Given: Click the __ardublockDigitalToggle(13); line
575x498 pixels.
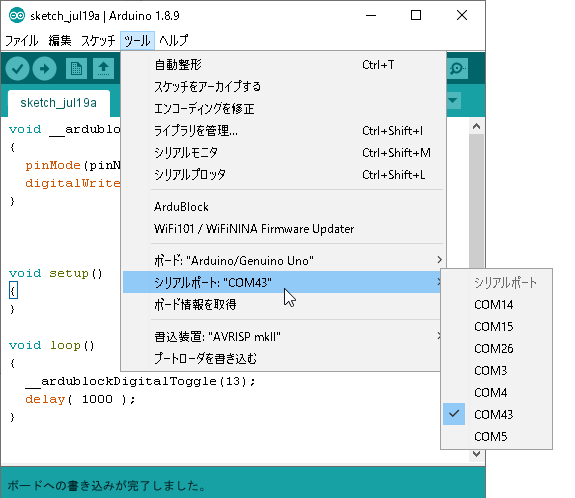Looking at the screenshot, I should point(140,381).
